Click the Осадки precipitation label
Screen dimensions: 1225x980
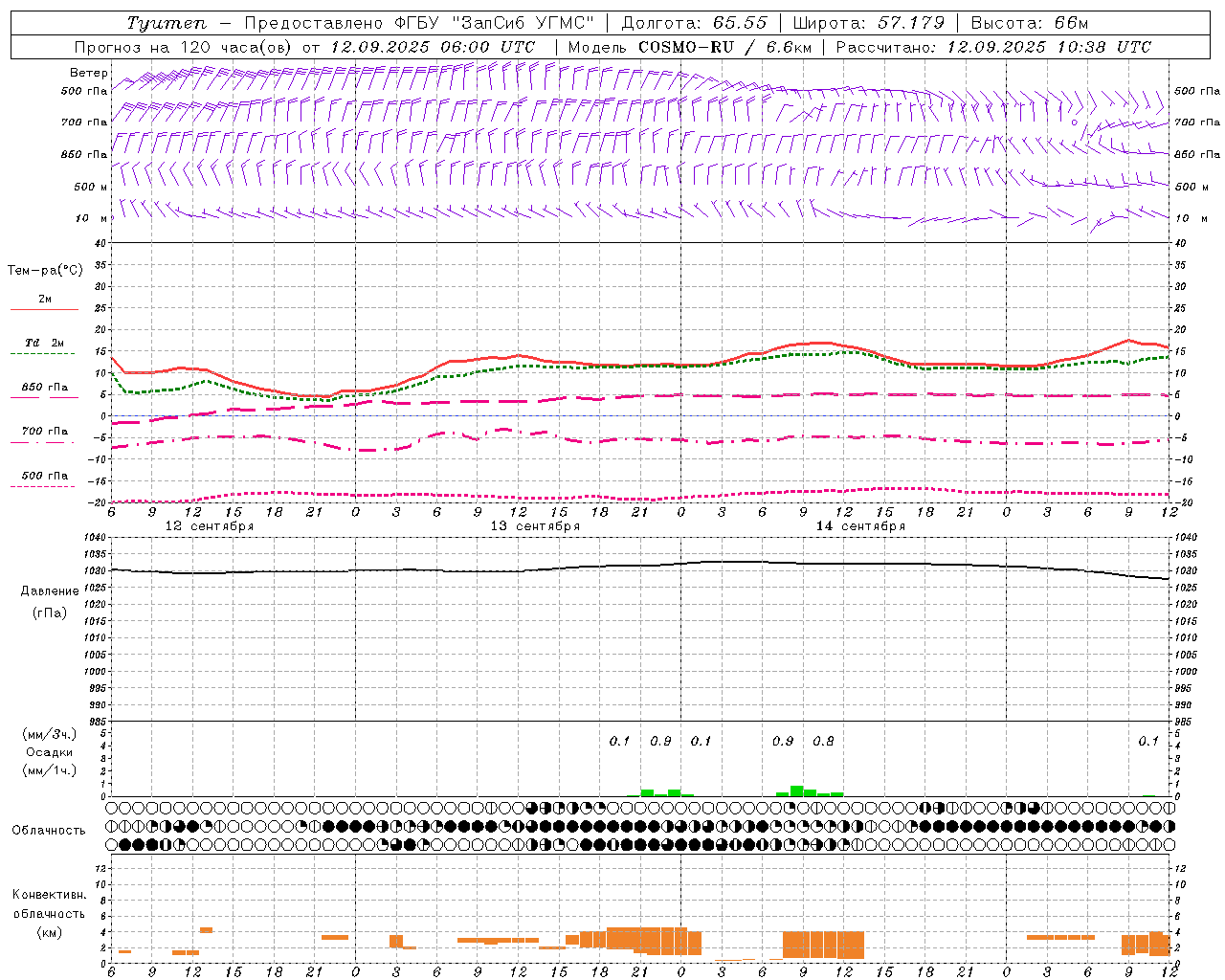(x=50, y=752)
